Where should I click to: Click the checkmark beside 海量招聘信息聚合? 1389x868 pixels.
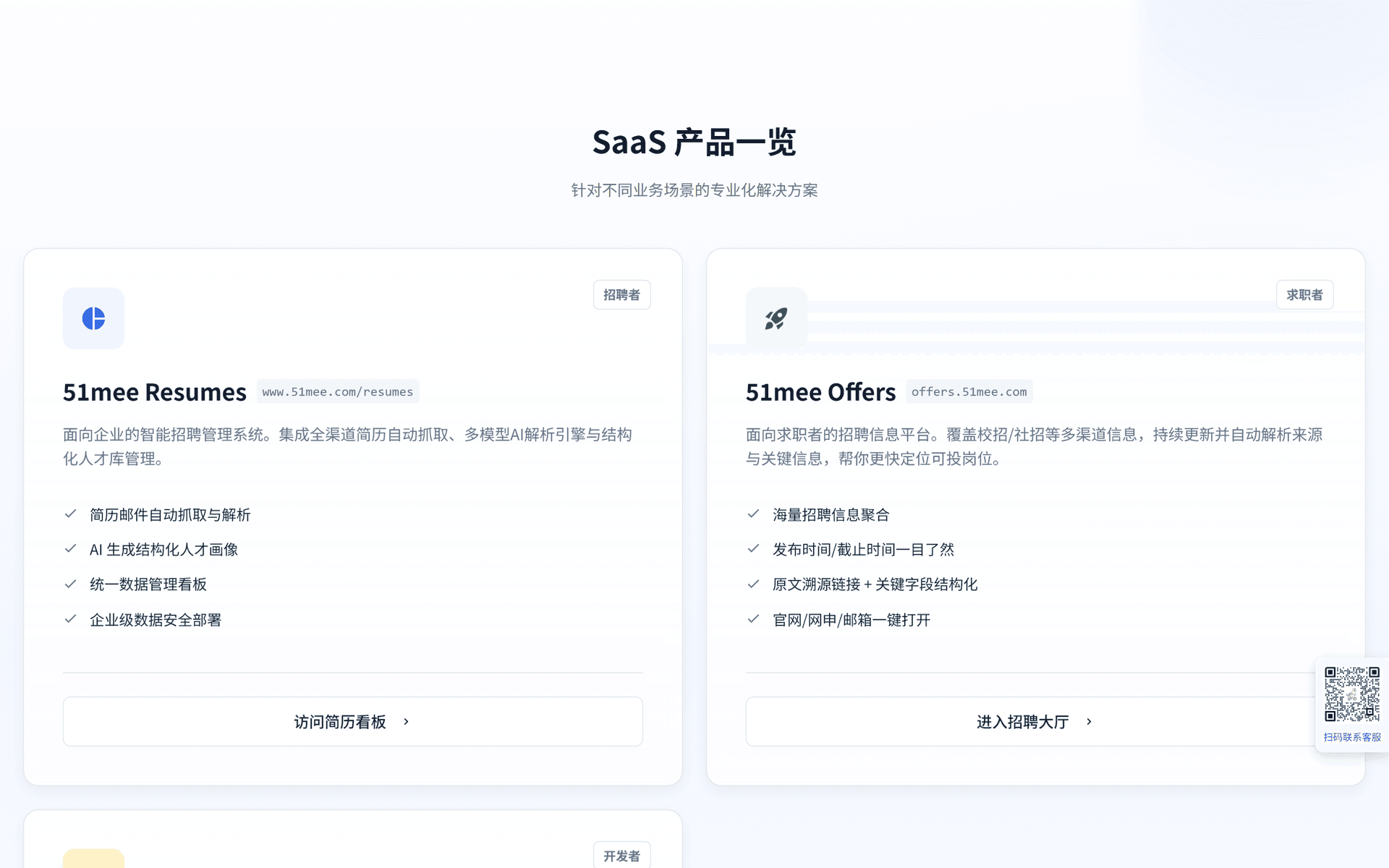(x=753, y=514)
